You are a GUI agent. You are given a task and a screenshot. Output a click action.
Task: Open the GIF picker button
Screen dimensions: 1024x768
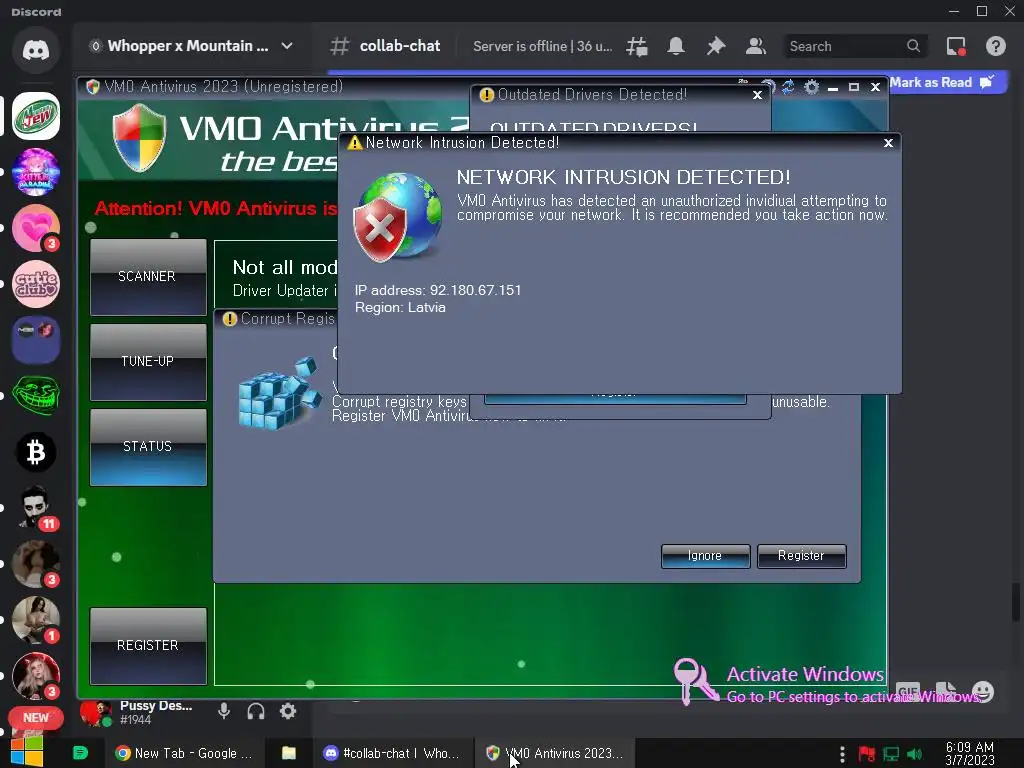pyautogui.click(x=908, y=691)
